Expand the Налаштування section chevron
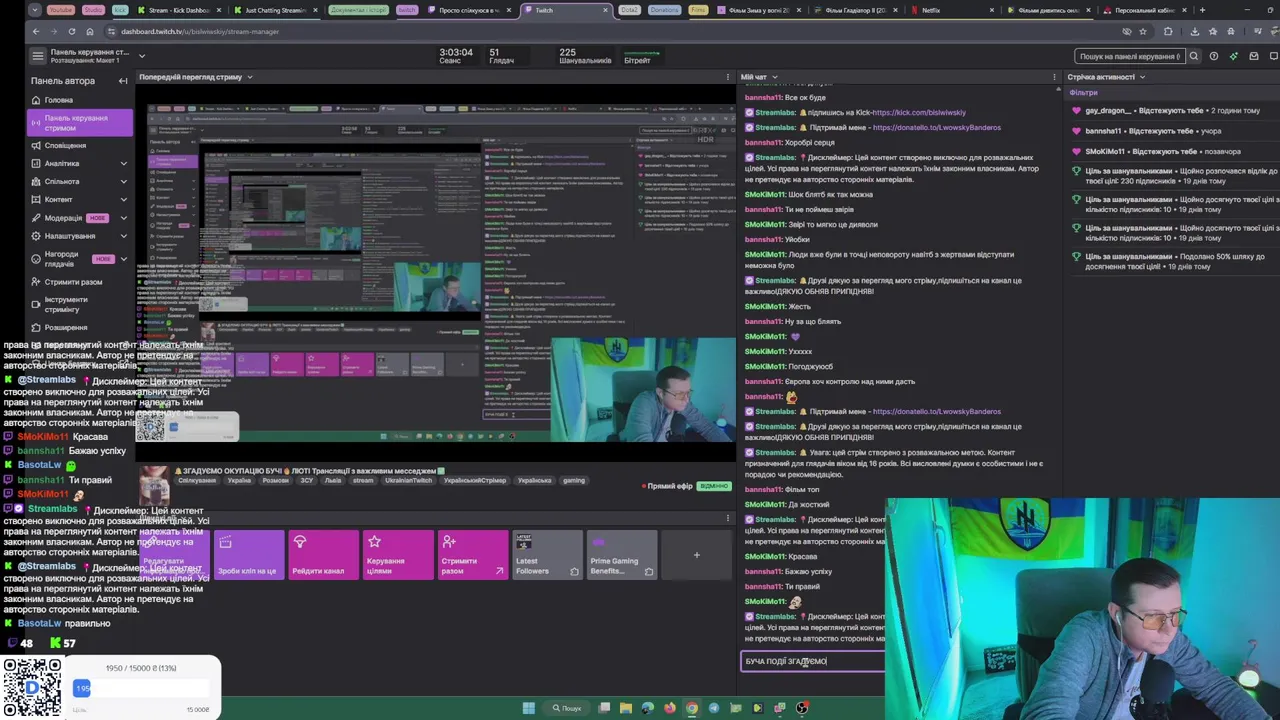This screenshot has width=1280, height=720. pos(124,236)
